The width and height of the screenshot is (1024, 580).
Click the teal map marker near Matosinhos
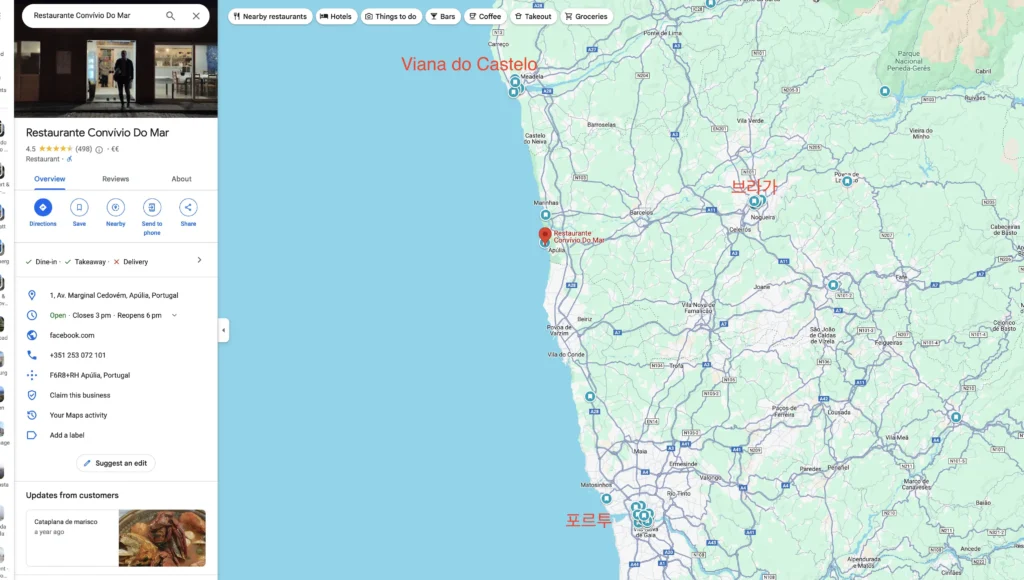[606, 498]
